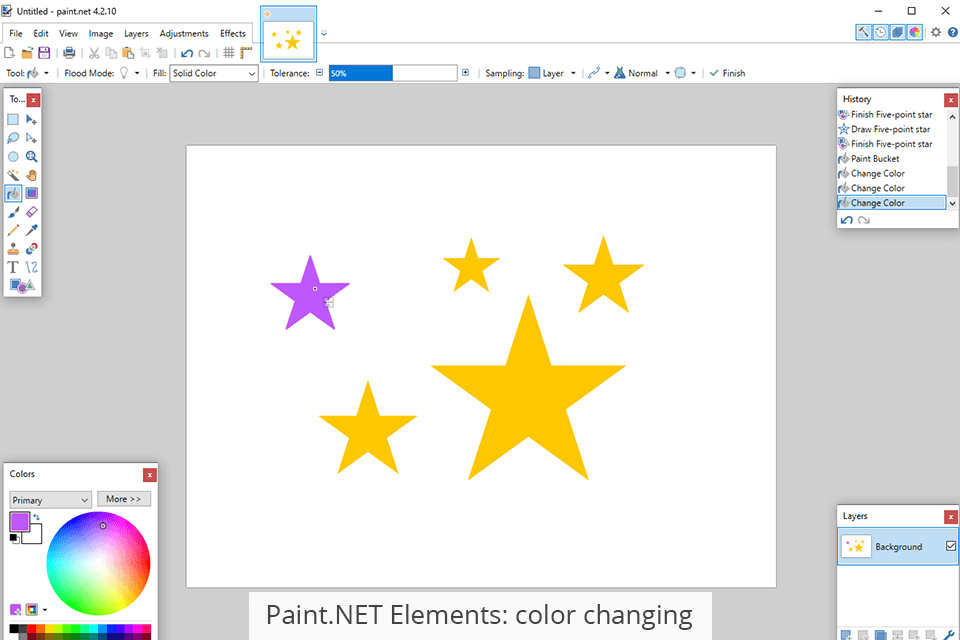960x640 pixels.
Task: Click the Tolerance 50% slider bar
Action: coord(393,73)
